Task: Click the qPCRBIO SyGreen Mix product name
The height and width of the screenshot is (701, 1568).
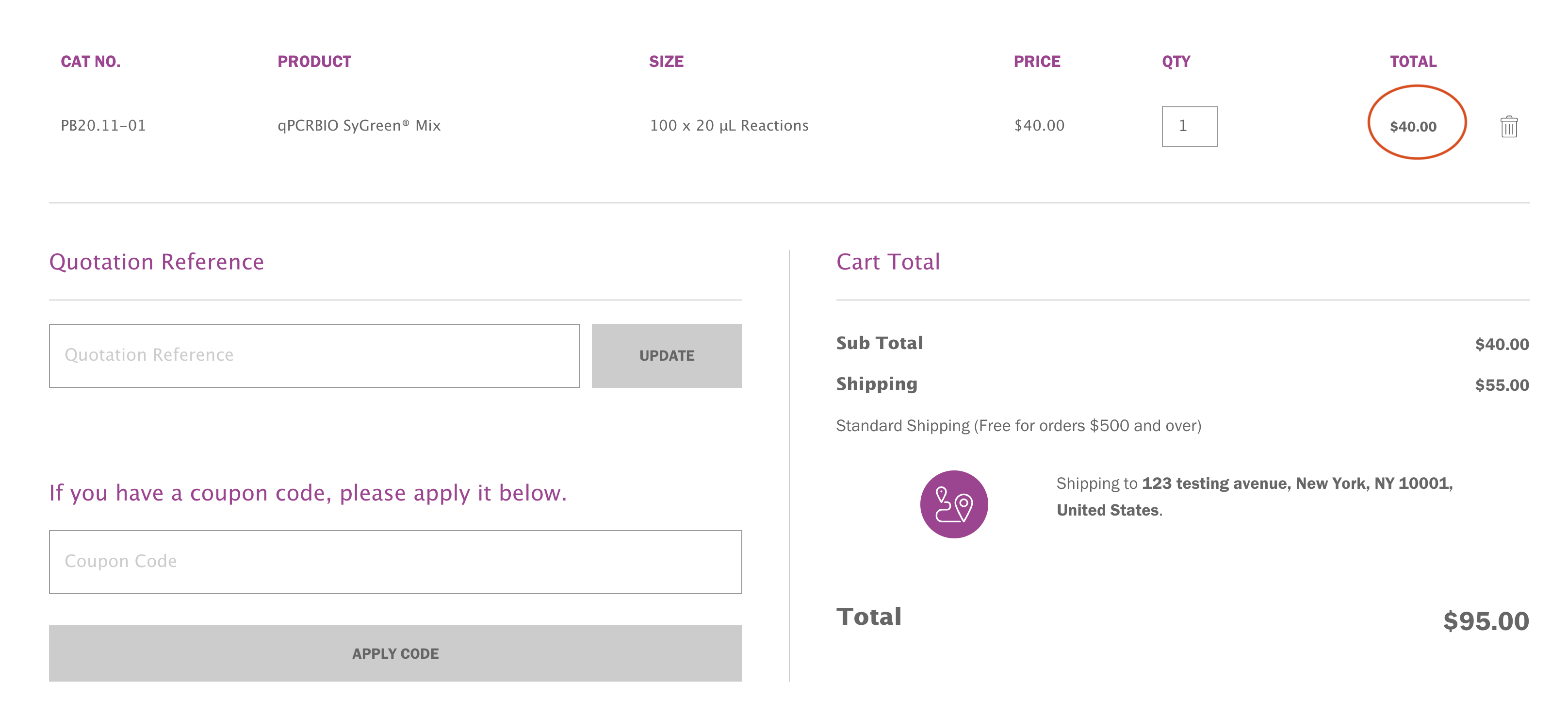Action: point(359,125)
